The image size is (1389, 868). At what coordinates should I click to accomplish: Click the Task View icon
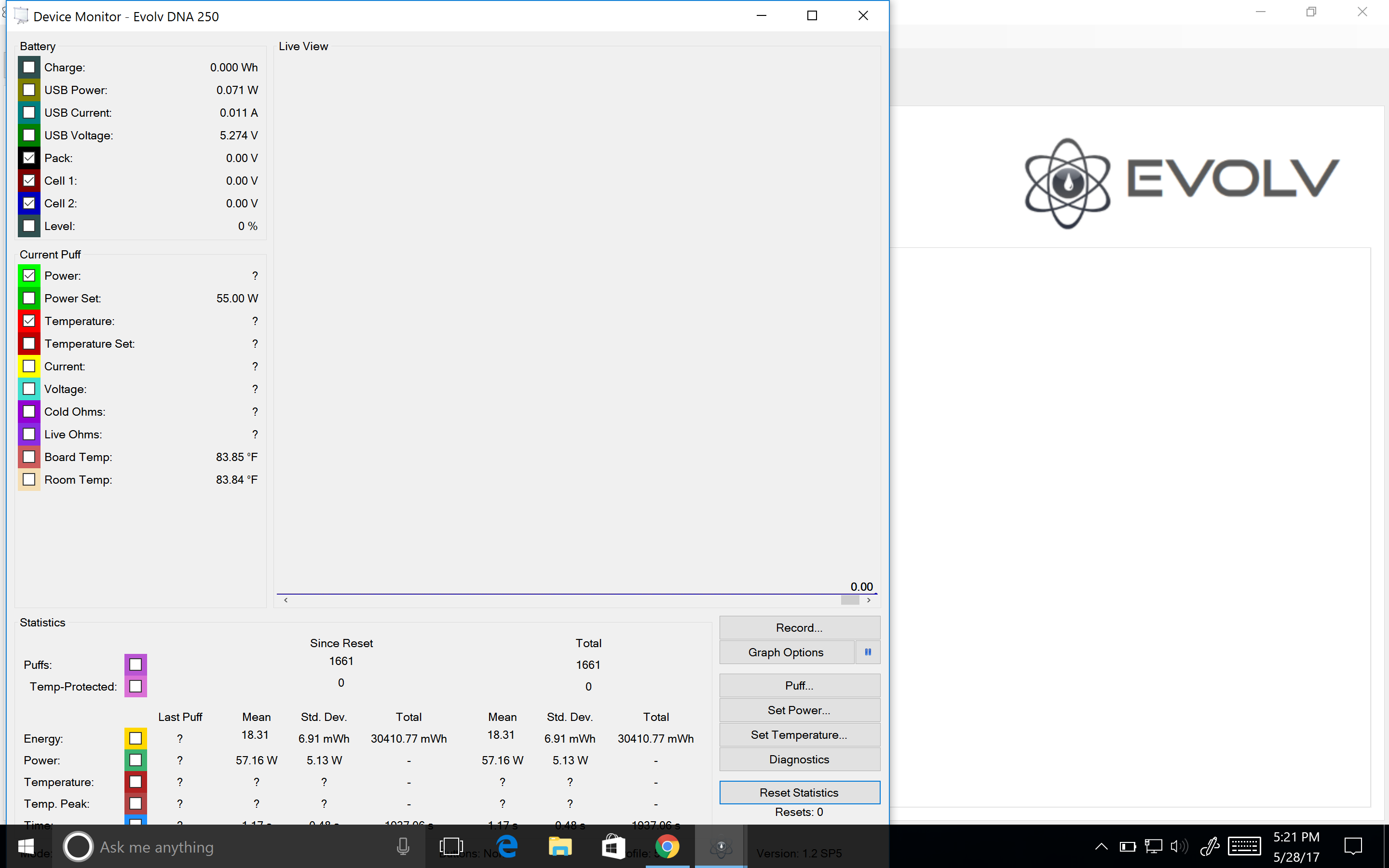(450, 846)
